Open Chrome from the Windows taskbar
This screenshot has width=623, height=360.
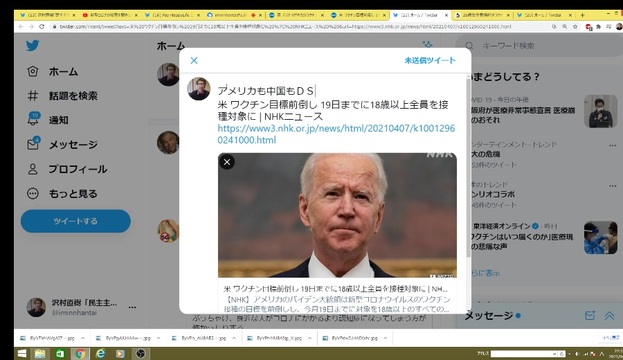(80, 353)
